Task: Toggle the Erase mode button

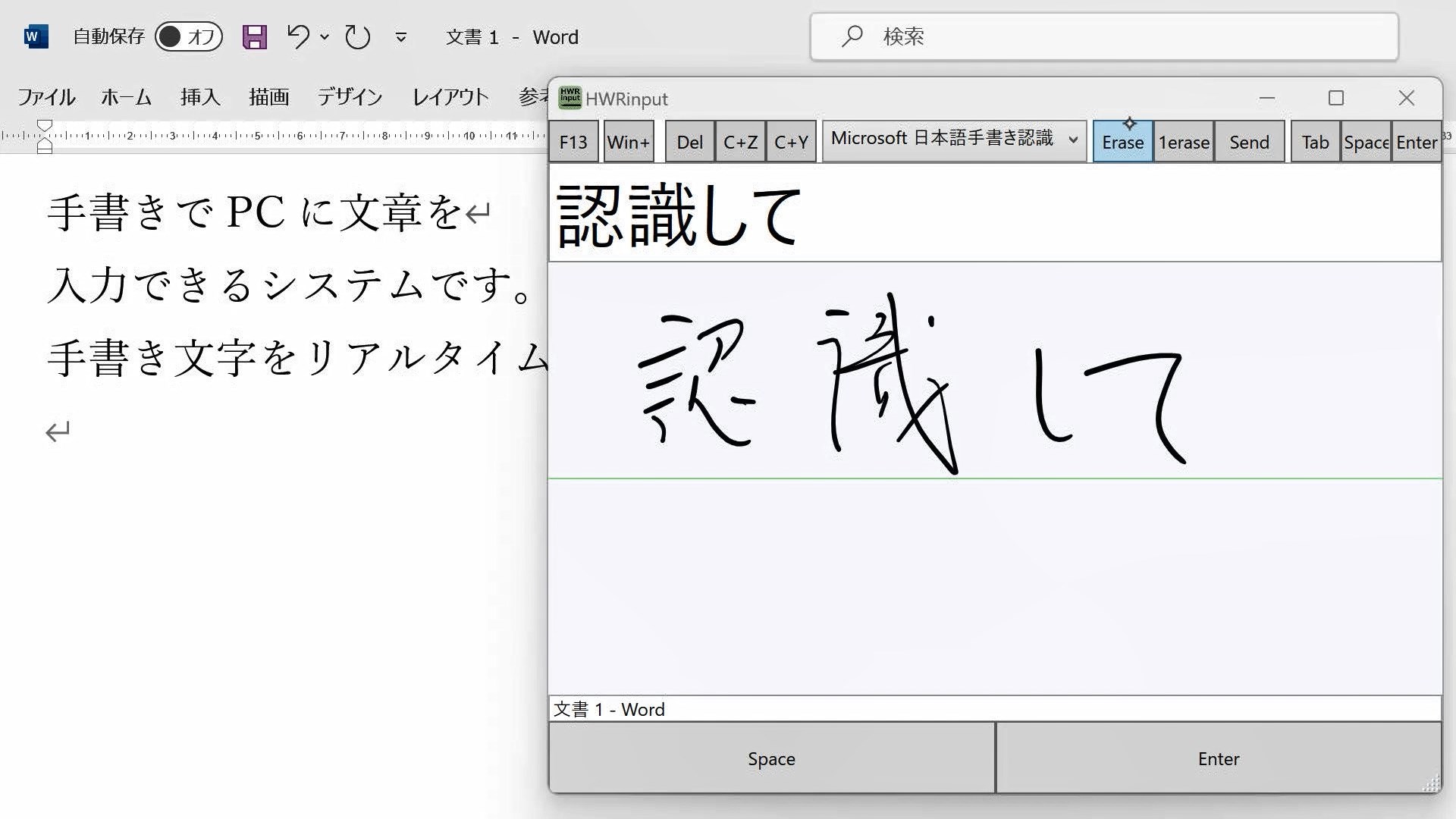Action: [1122, 142]
